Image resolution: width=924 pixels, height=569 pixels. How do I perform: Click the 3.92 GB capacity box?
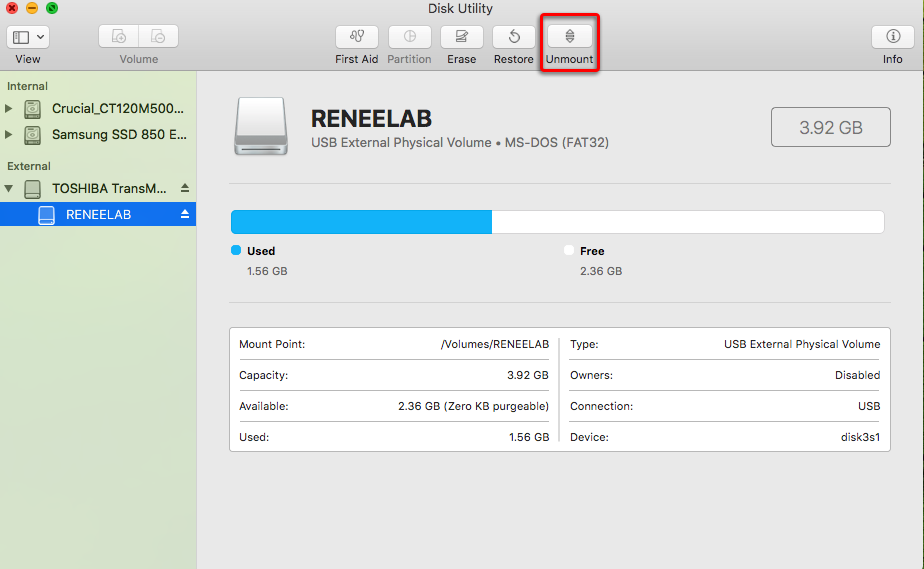click(831, 127)
